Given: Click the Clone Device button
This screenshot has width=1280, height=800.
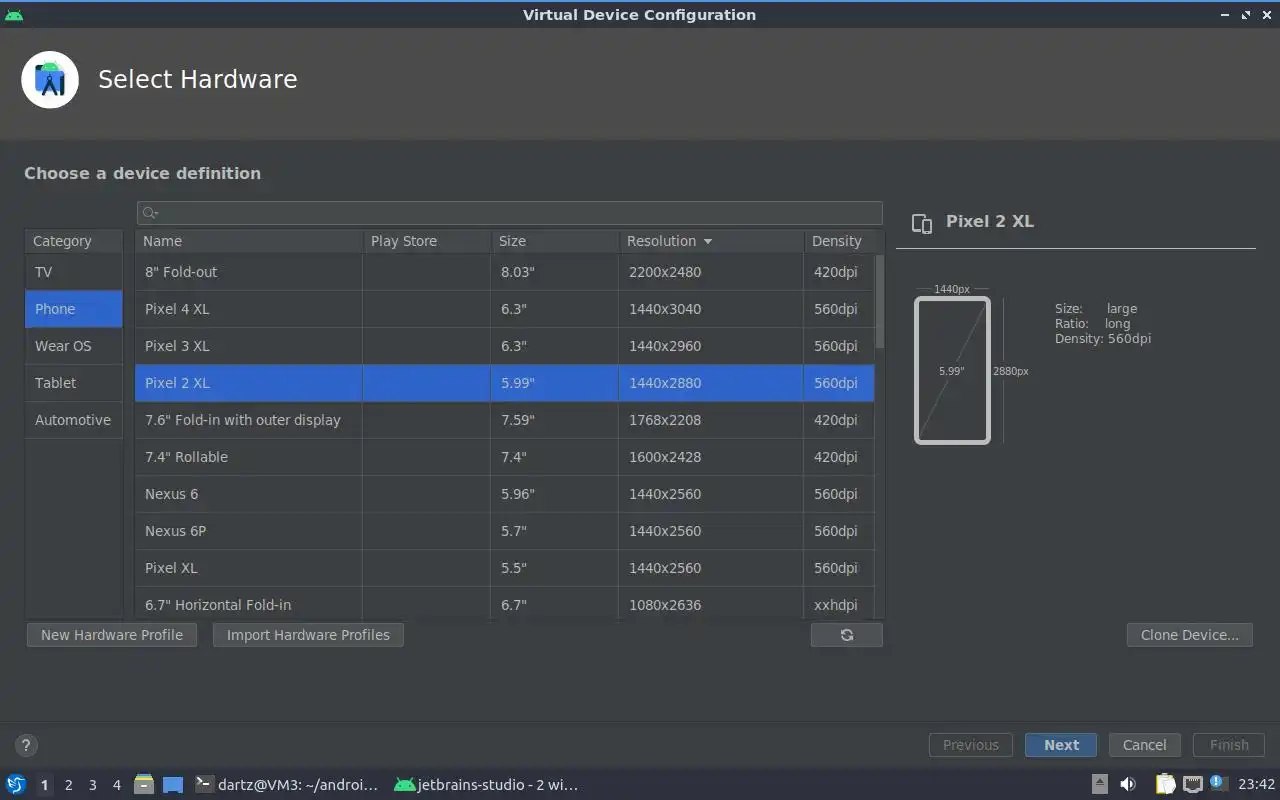Looking at the screenshot, I should pyautogui.click(x=1190, y=635).
